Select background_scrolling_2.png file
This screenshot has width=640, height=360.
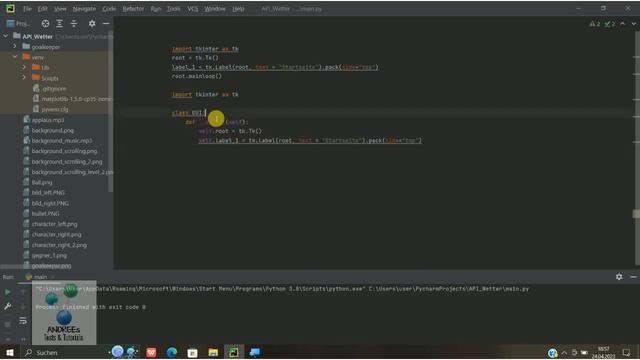pyautogui.click(x=63, y=162)
